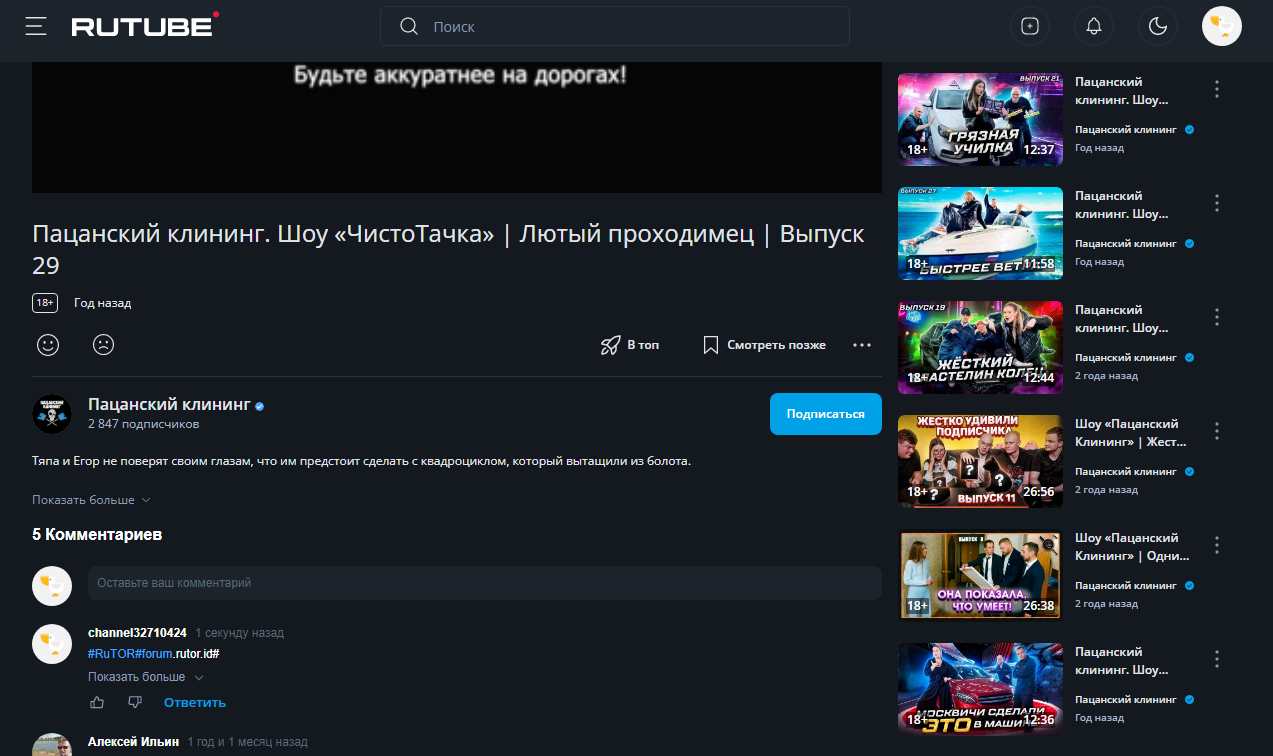Click own avatar beside comment field
This screenshot has height=756, width=1273.
click(52, 585)
